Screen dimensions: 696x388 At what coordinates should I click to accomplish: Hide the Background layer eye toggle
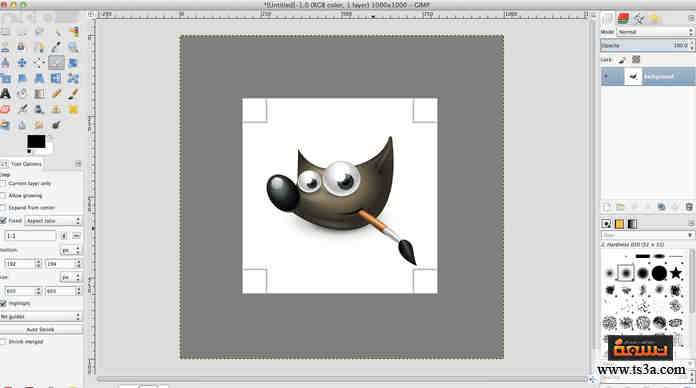click(606, 76)
